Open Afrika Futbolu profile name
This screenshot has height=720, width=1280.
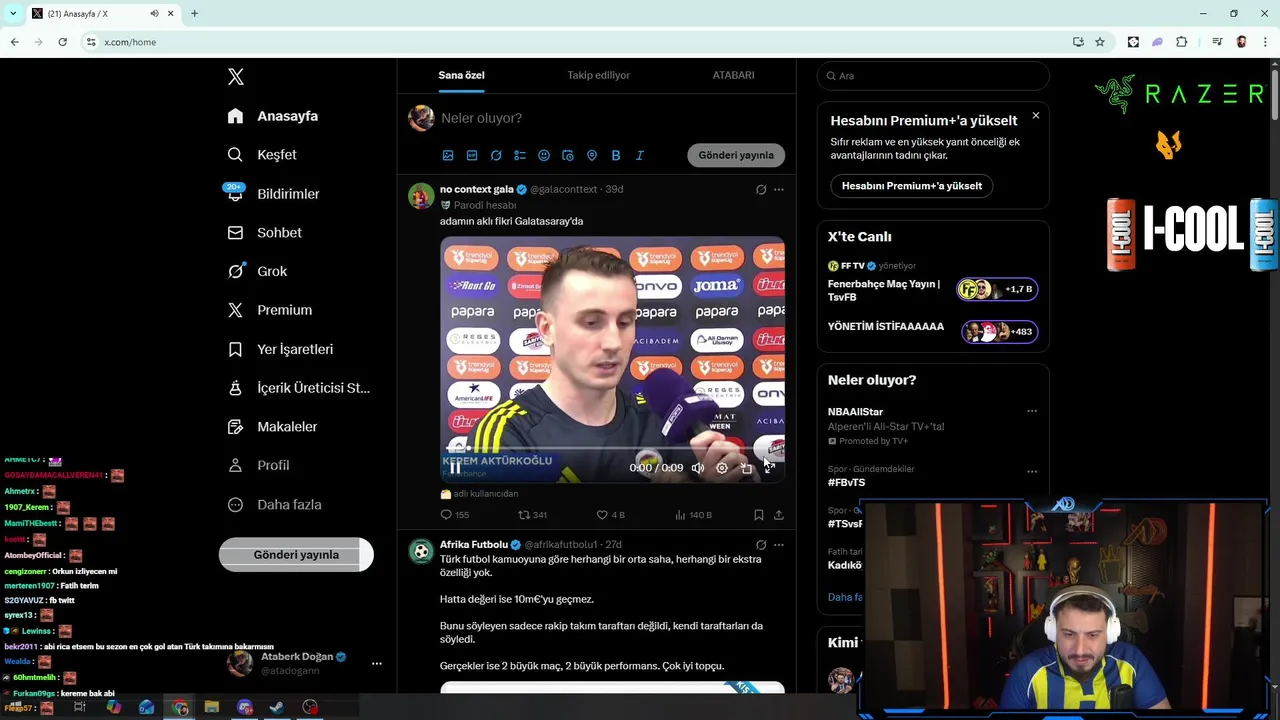point(474,545)
